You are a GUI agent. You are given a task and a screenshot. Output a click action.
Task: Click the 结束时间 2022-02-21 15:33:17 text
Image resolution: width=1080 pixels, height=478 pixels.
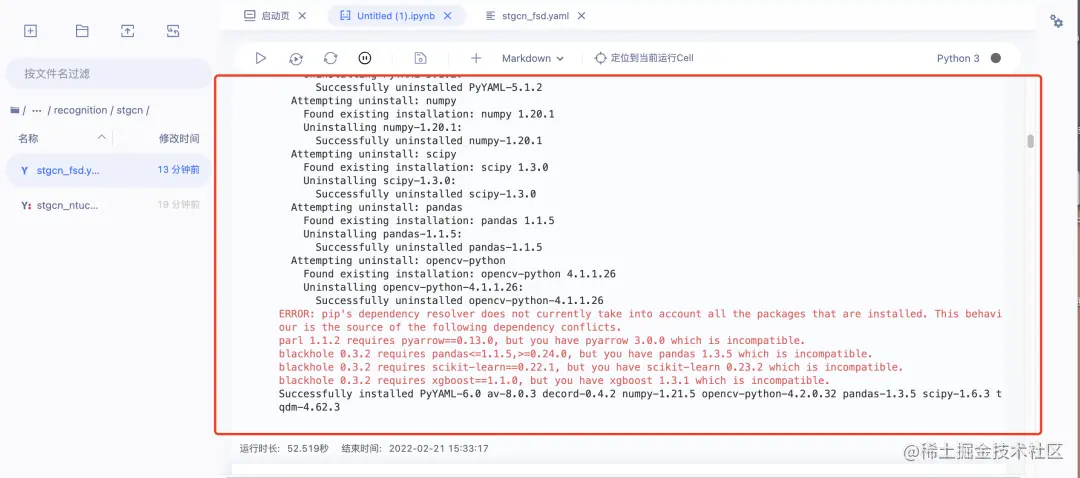pos(415,448)
